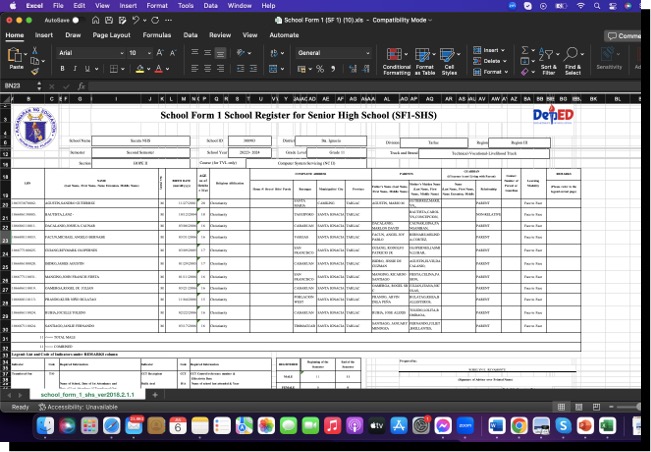Image resolution: width=651 pixels, height=452 pixels.
Task: Open Sort & Filter menu
Action: 548,61
